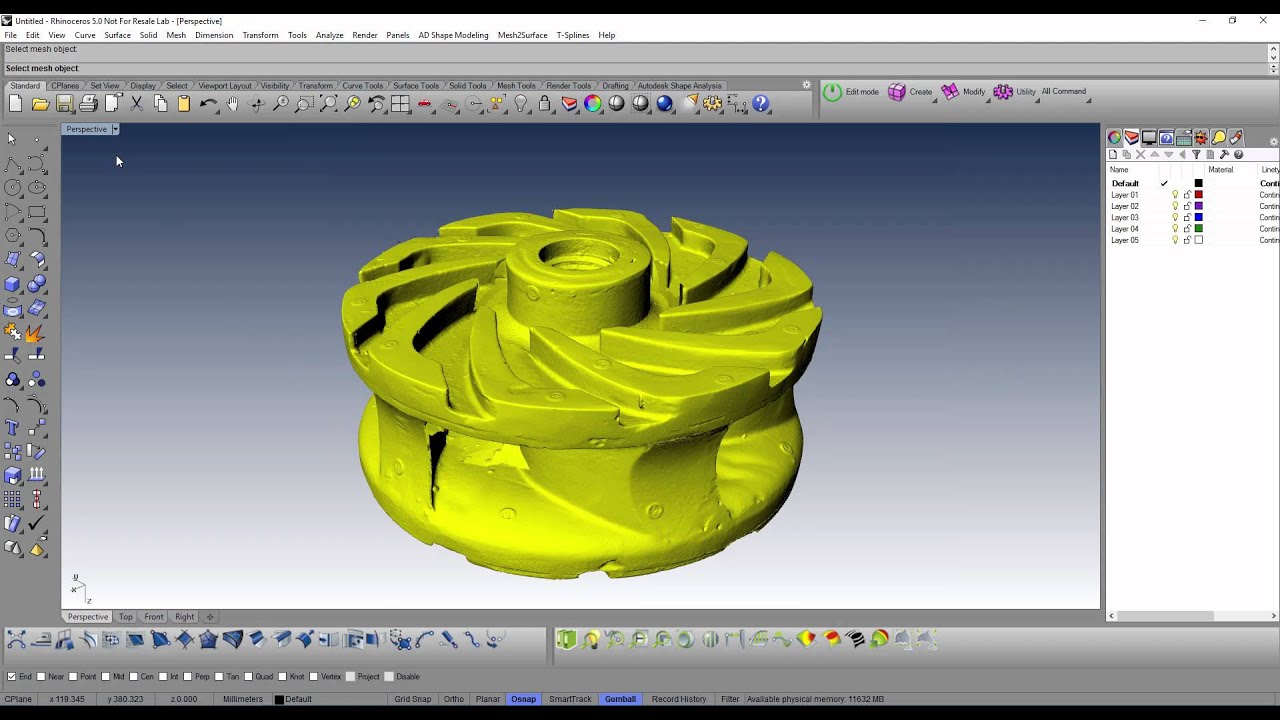
Task: Enable the Int osnap checkbox
Action: tap(163, 677)
